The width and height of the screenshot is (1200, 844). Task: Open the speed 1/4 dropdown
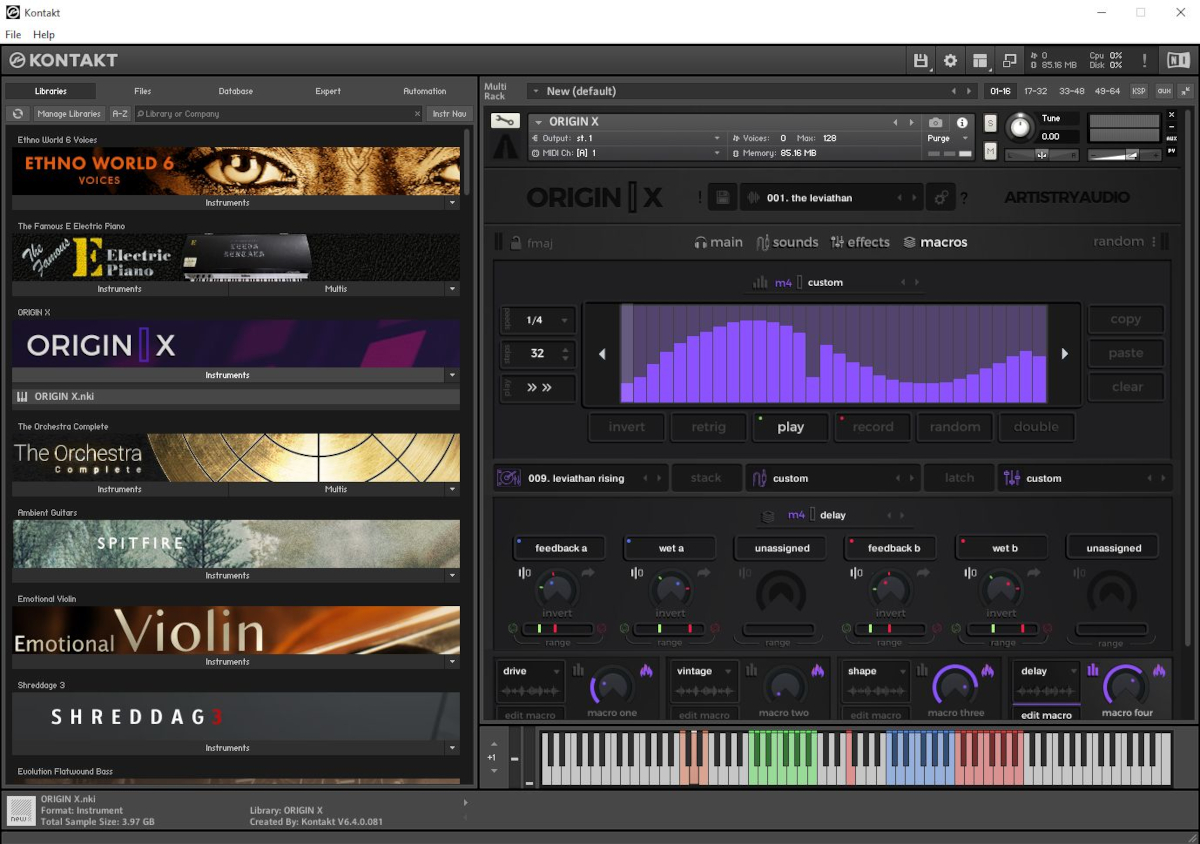[x=538, y=320]
